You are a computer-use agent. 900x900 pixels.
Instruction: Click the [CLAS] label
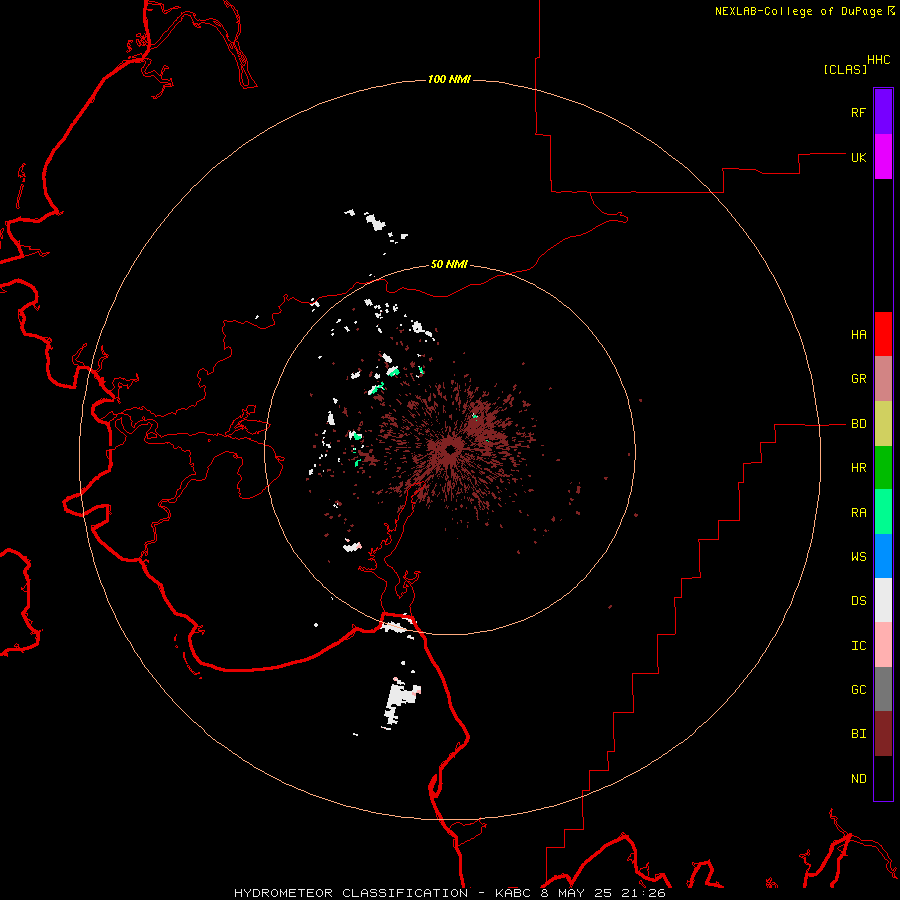pos(845,69)
